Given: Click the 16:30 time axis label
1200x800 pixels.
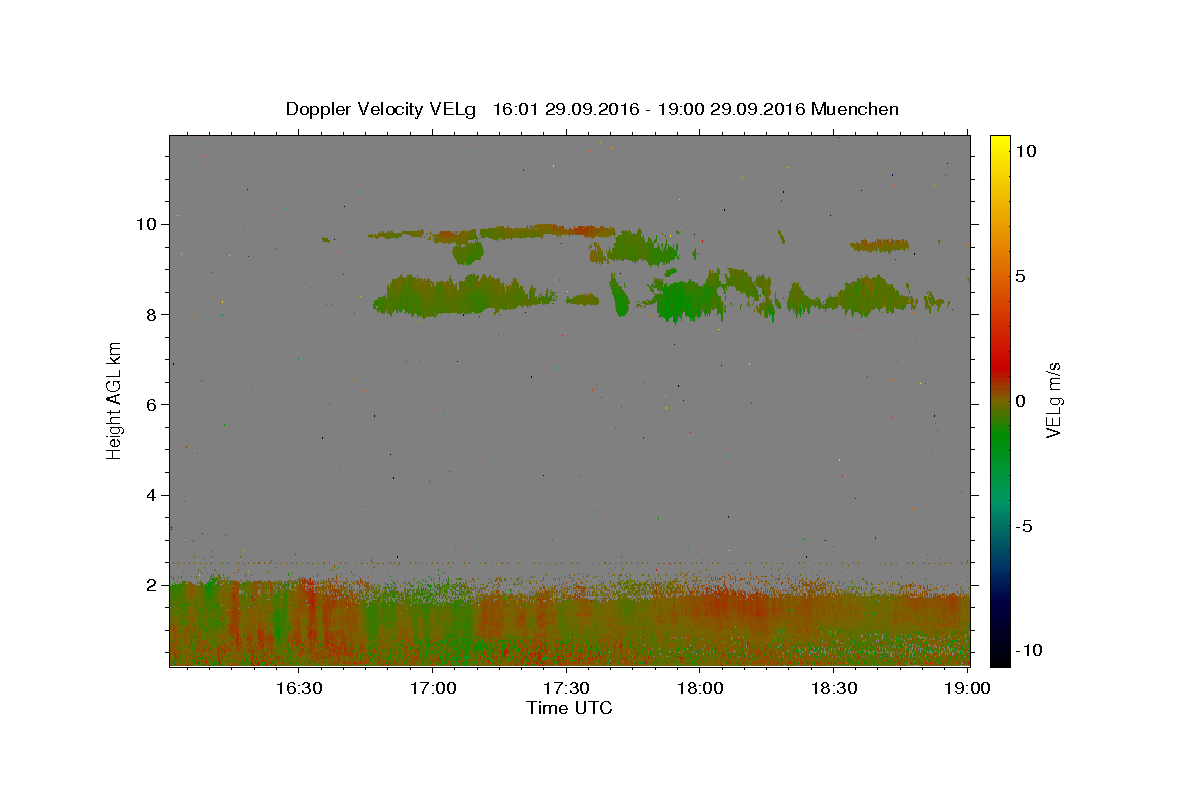Looking at the screenshot, I should (x=298, y=689).
